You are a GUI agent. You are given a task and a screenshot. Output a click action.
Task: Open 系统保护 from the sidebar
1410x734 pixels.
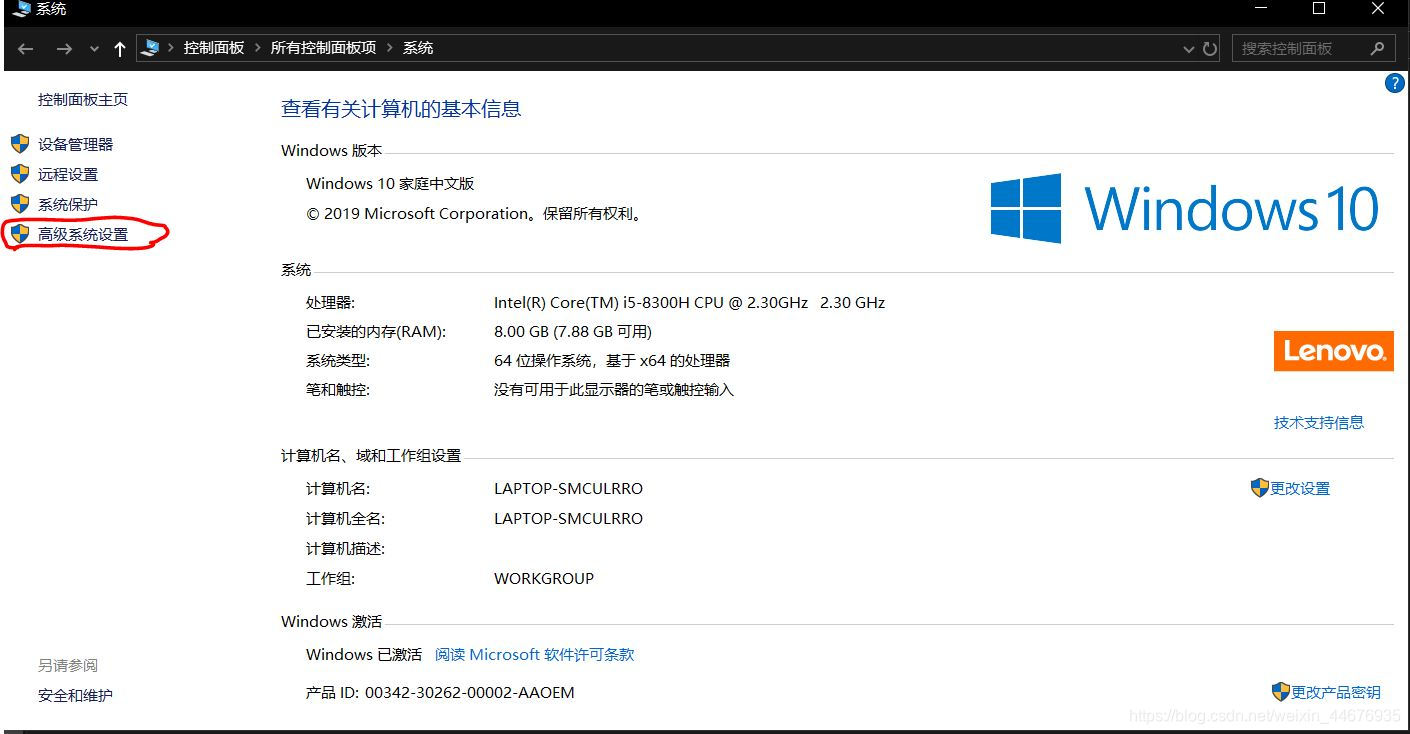[68, 204]
